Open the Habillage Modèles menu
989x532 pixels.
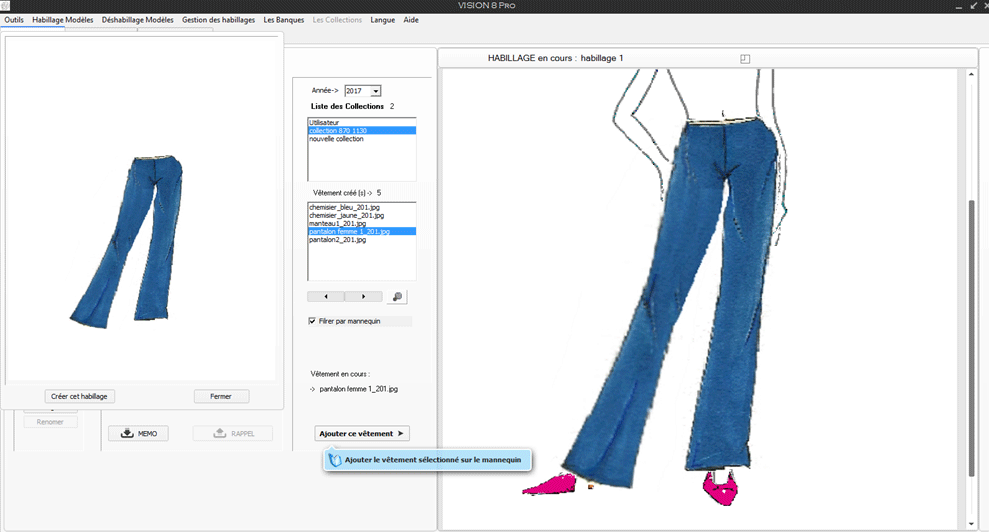[x=62, y=20]
